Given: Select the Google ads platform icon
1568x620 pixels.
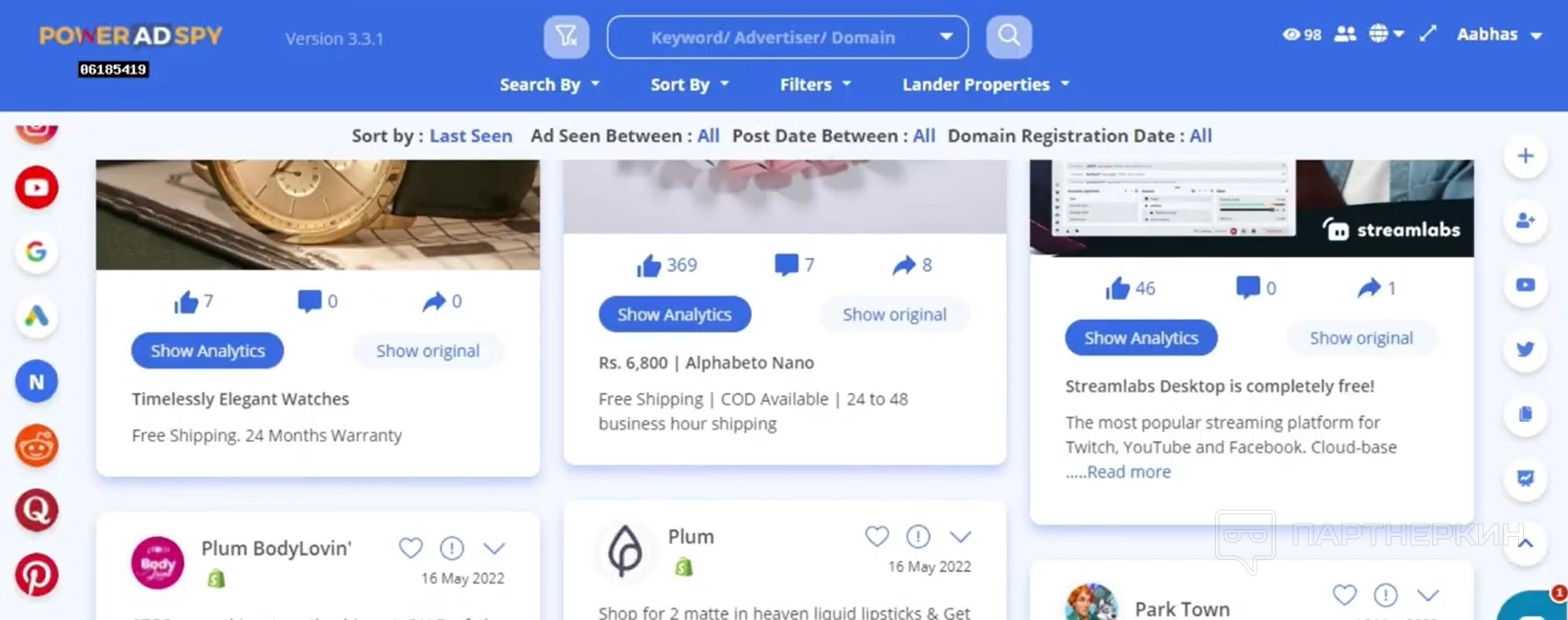Looking at the screenshot, I should pos(37,251).
